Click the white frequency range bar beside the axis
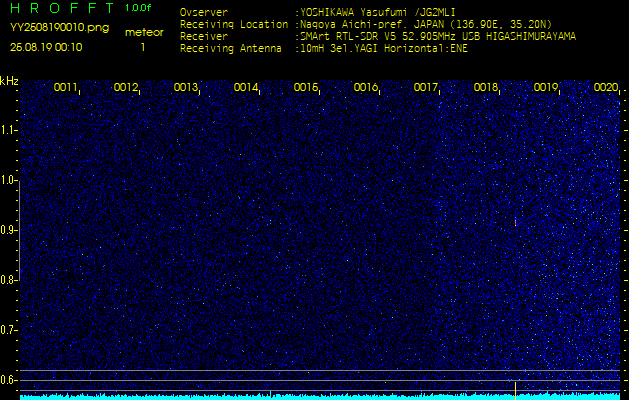 [x=19, y=231]
